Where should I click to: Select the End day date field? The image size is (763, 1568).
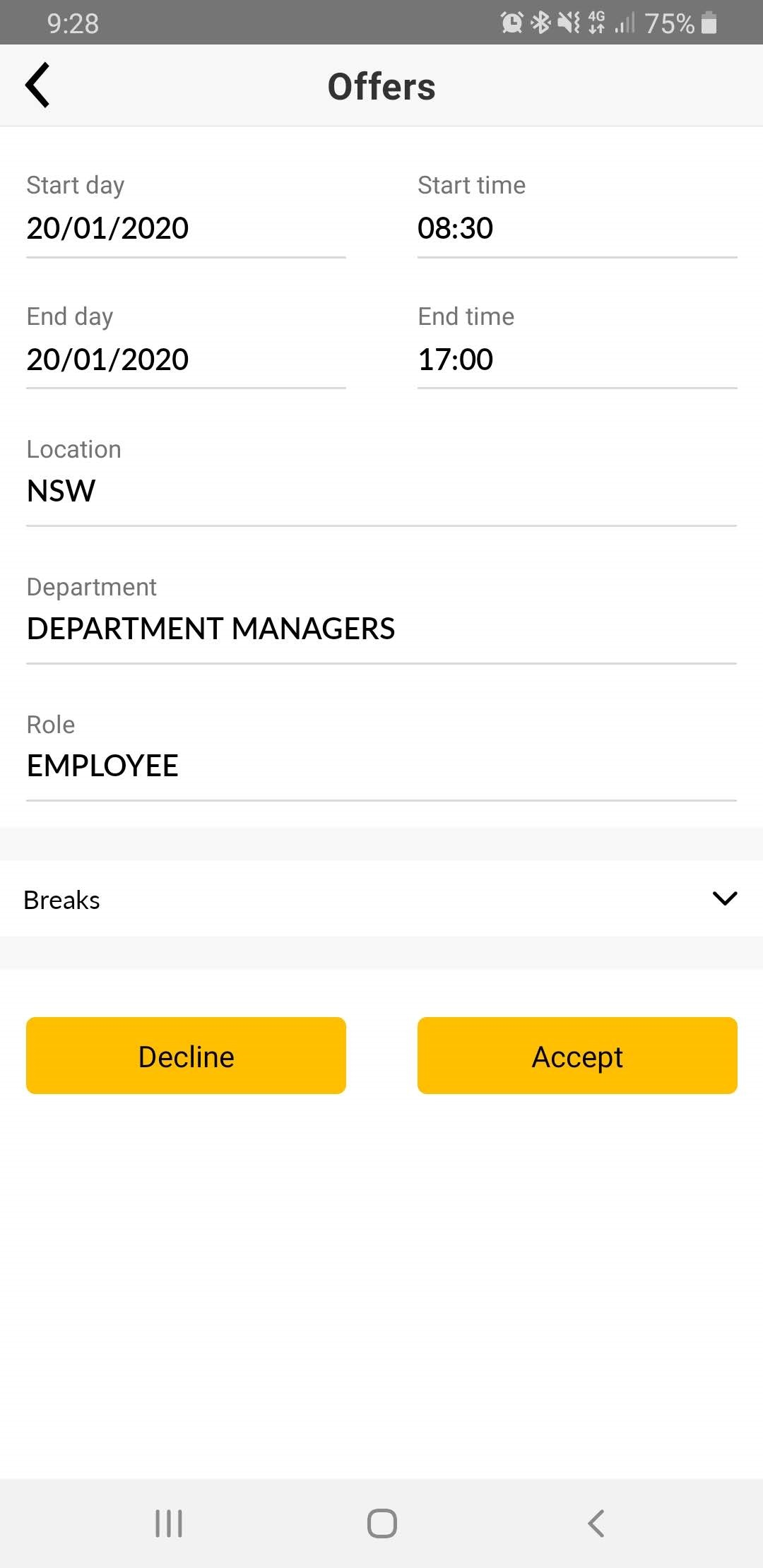coord(185,360)
